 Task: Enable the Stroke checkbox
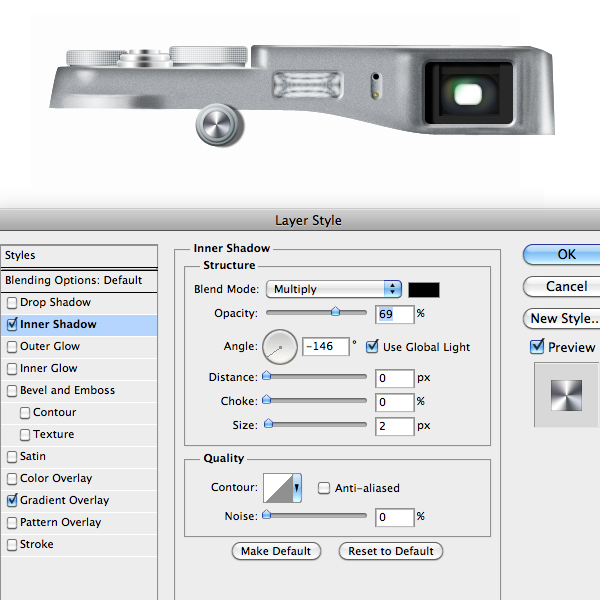pos(12,545)
